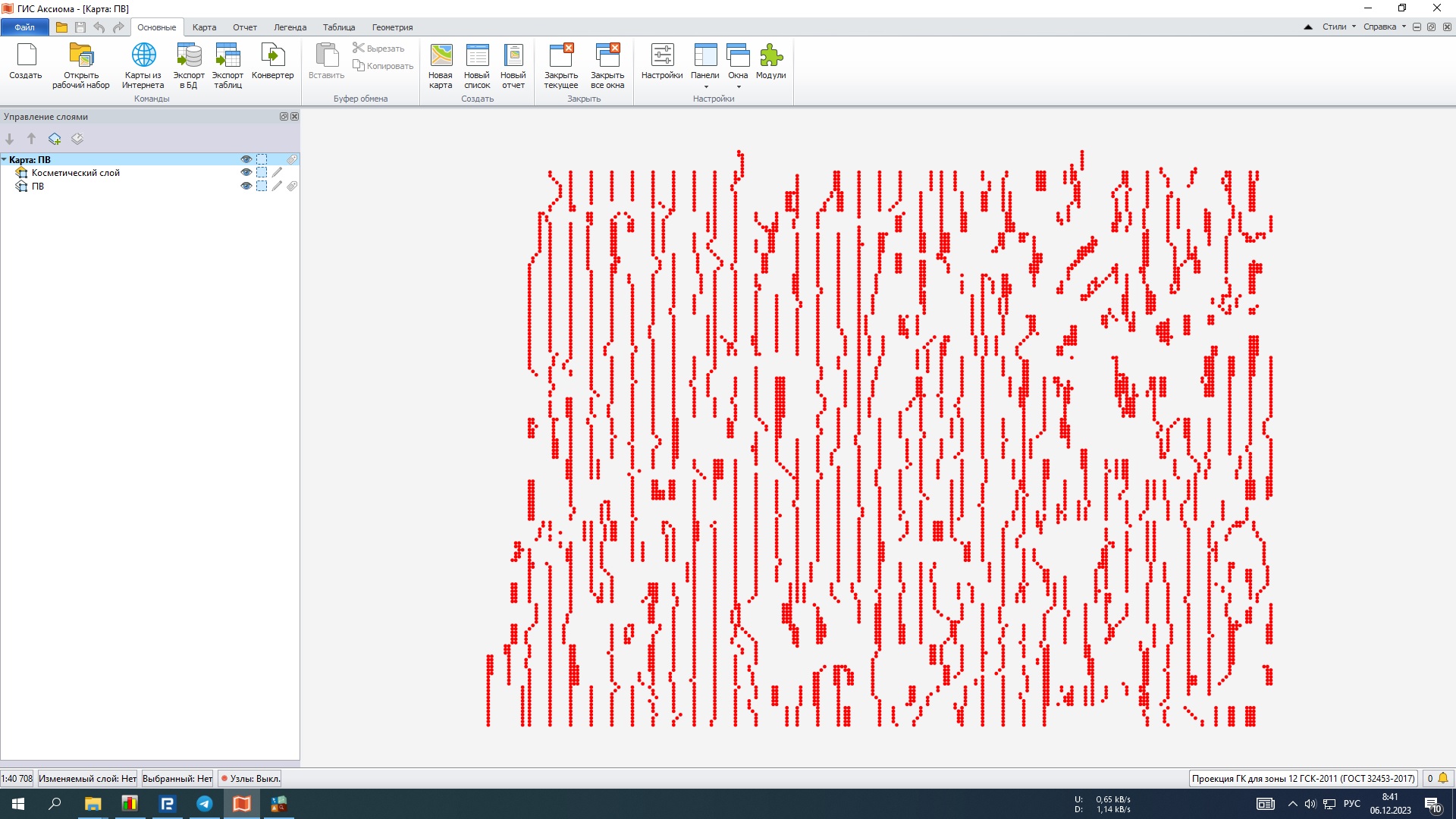Open the Файл menu
The image size is (1456, 819).
(x=24, y=27)
